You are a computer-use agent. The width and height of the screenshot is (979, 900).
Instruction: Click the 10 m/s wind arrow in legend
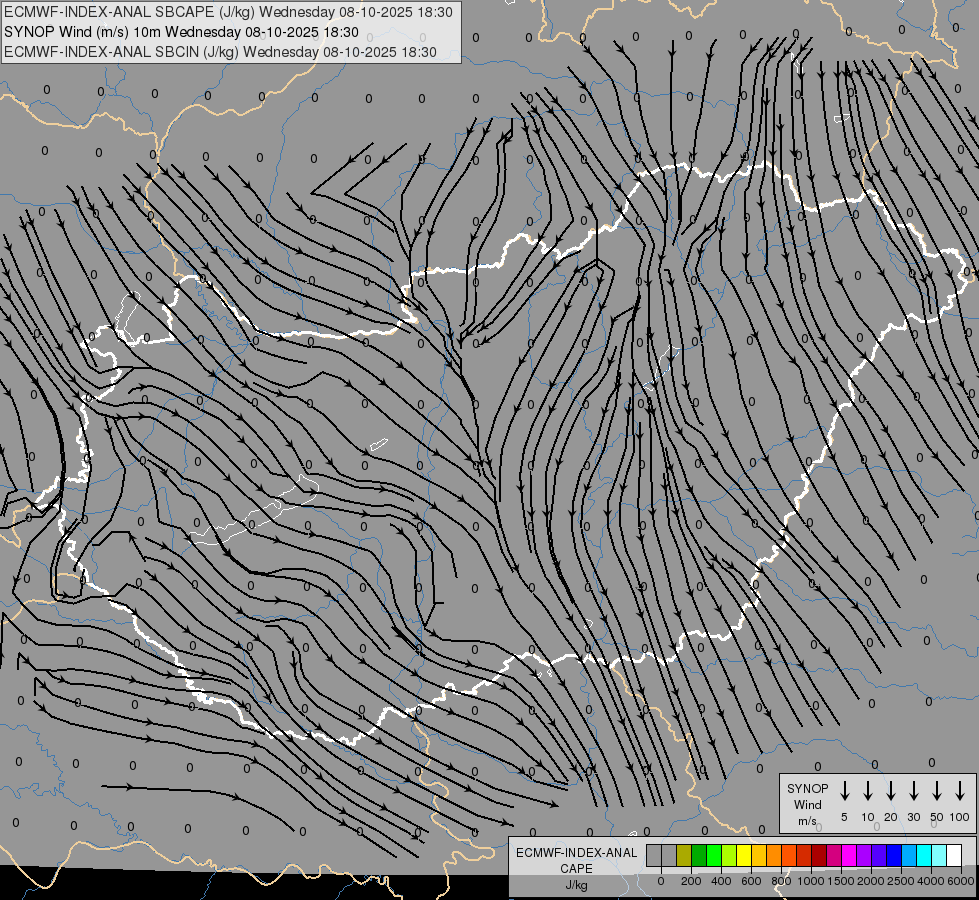[868, 791]
